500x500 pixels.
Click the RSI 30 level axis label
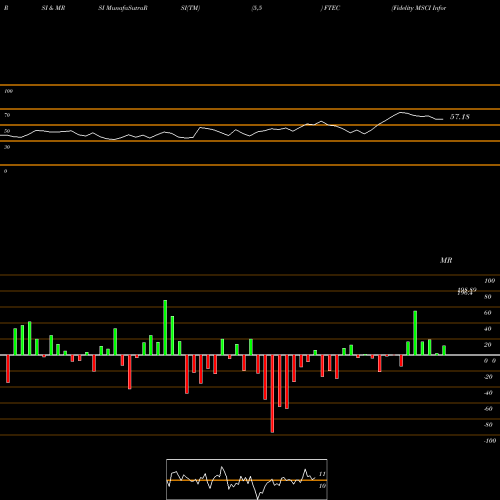[x=7, y=147]
